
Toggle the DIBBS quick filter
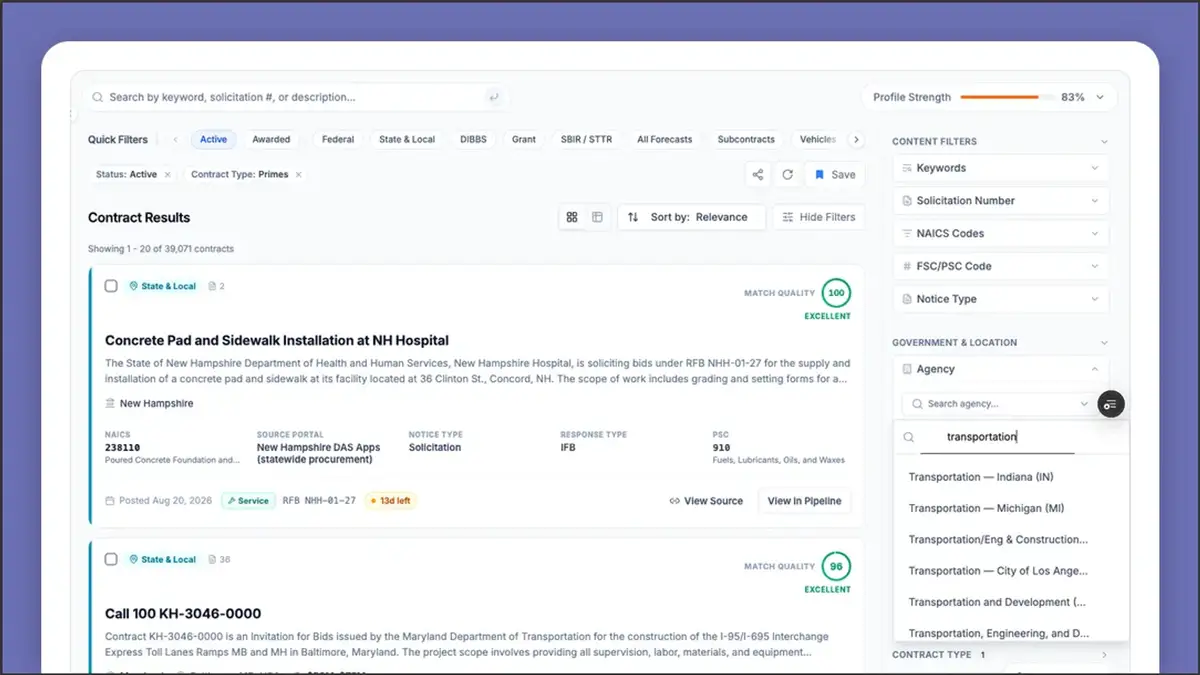(473, 139)
